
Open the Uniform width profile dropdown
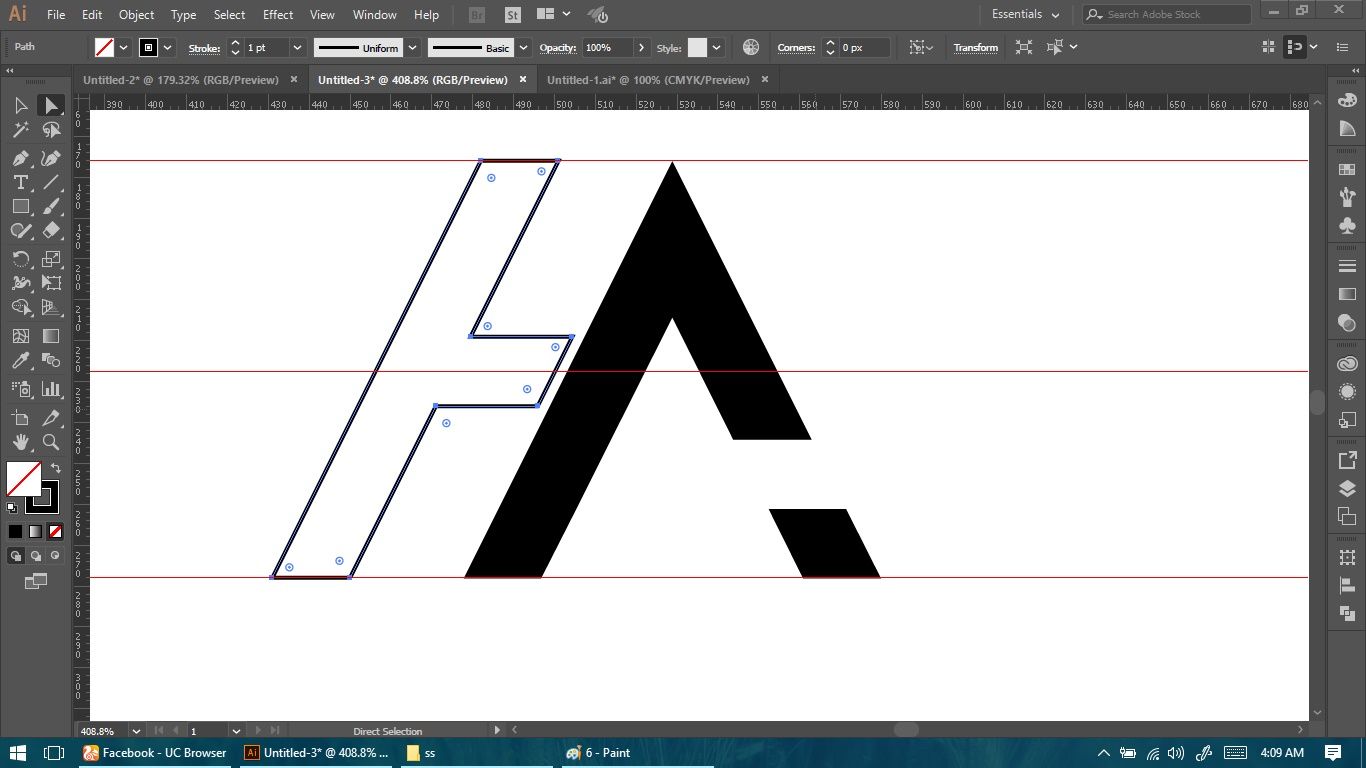[x=411, y=47]
